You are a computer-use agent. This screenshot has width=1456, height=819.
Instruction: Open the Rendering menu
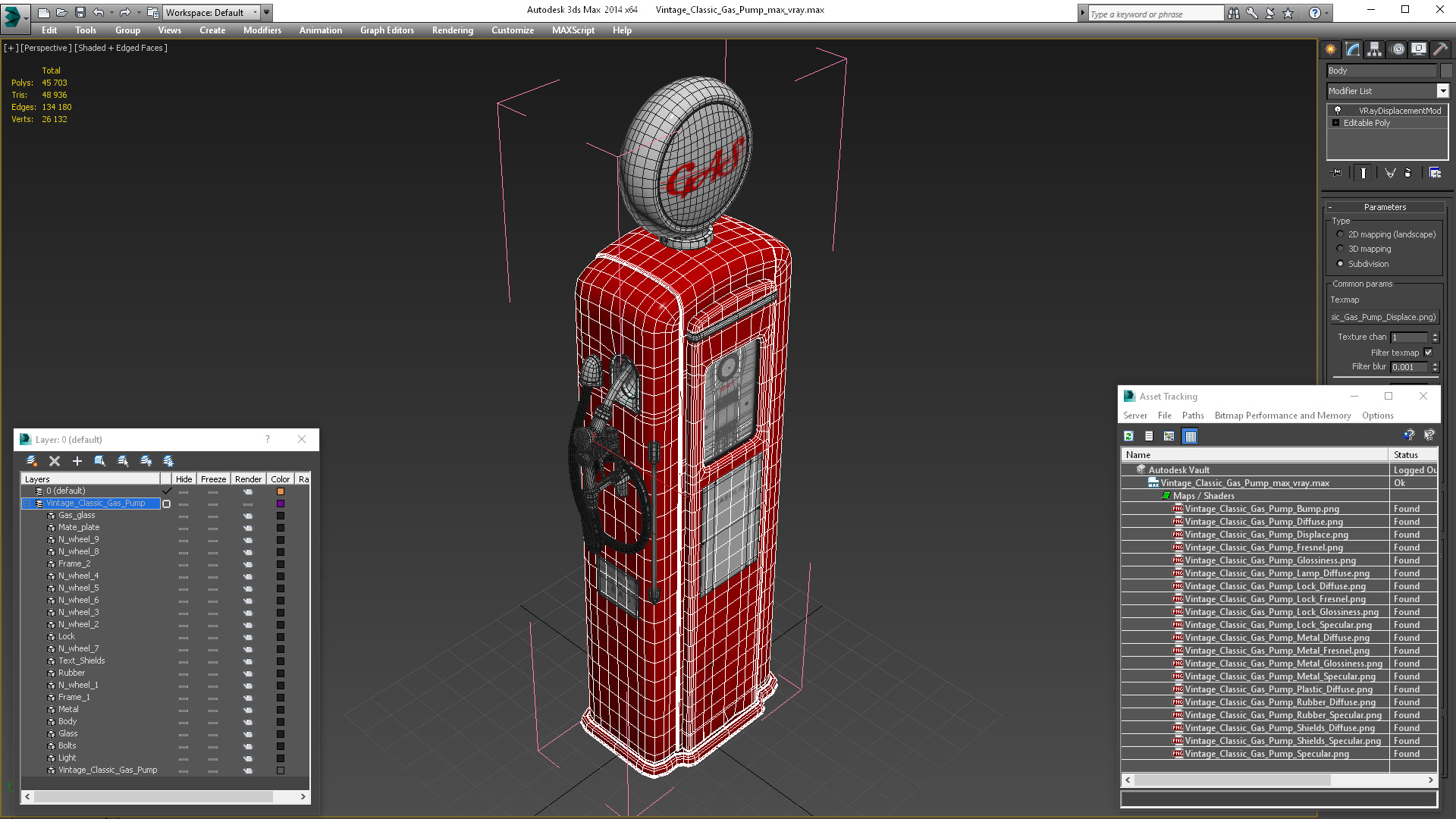452,30
